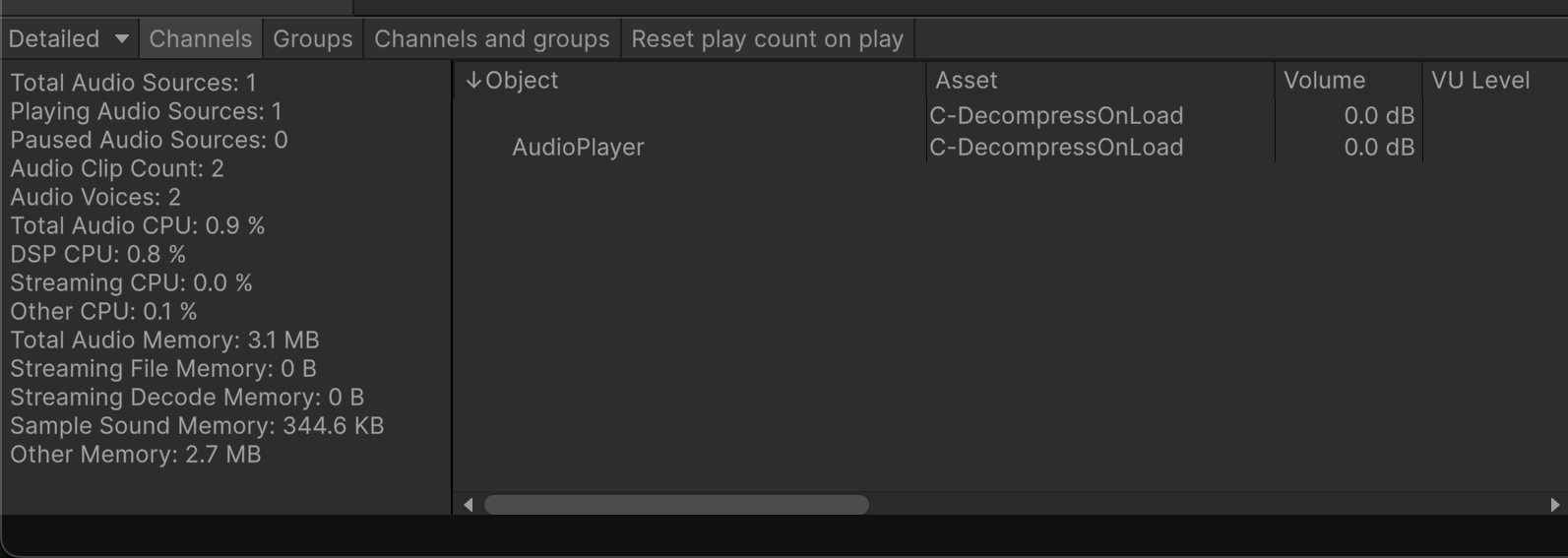Click the Total Audio Memory statistic
The width and height of the screenshot is (1568, 558).
(x=164, y=341)
